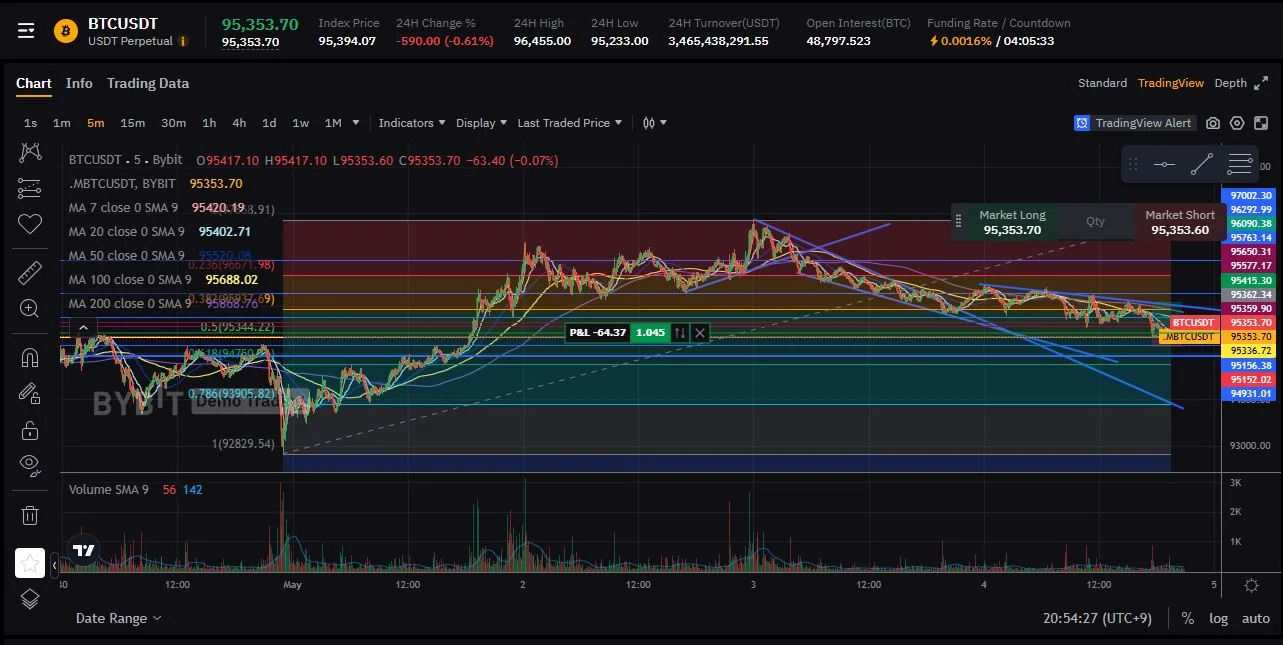The width and height of the screenshot is (1283, 645).
Task: Click the Qty input field
Action: tap(1096, 222)
